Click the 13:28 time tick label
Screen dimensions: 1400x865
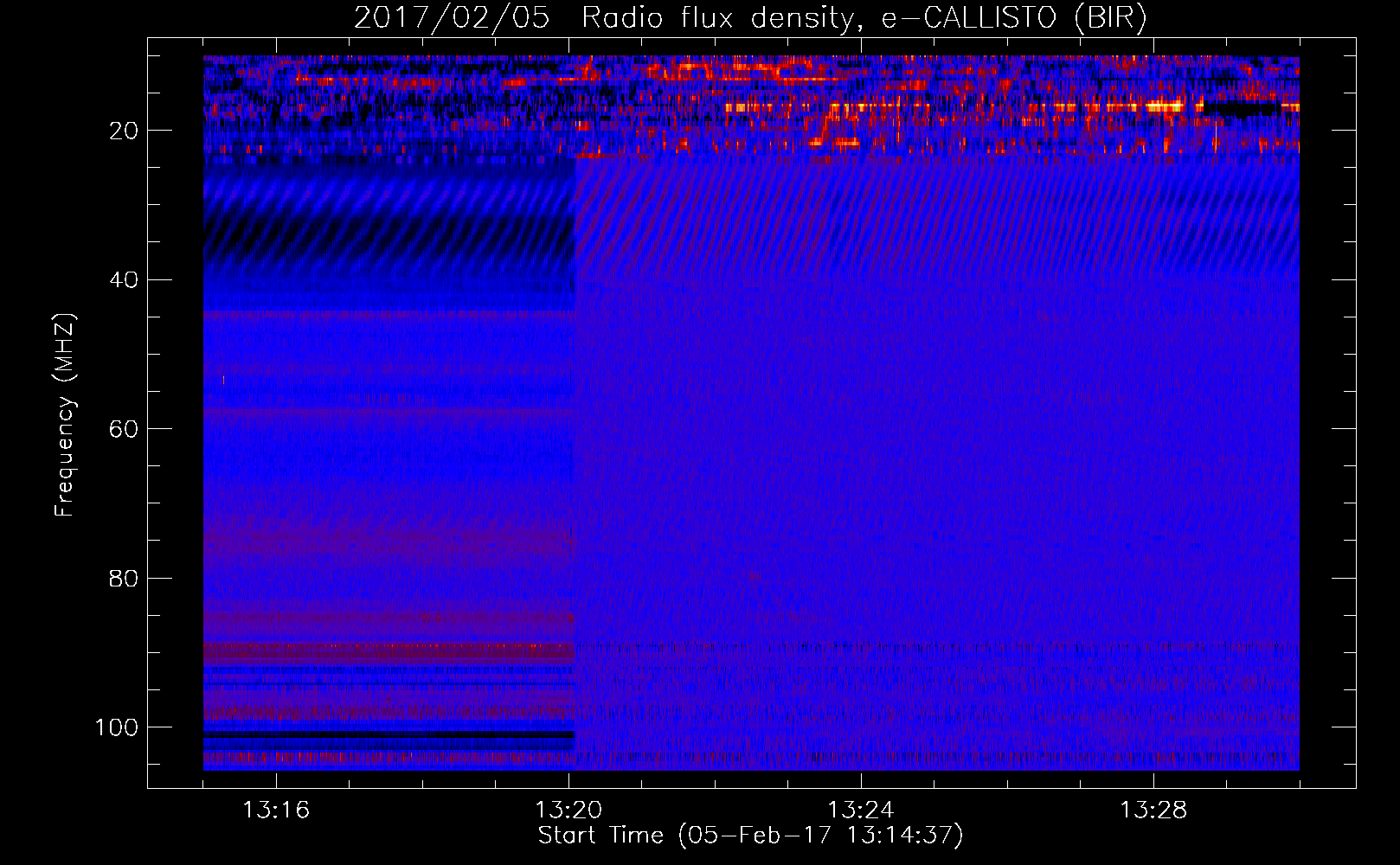(x=1153, y=811)
